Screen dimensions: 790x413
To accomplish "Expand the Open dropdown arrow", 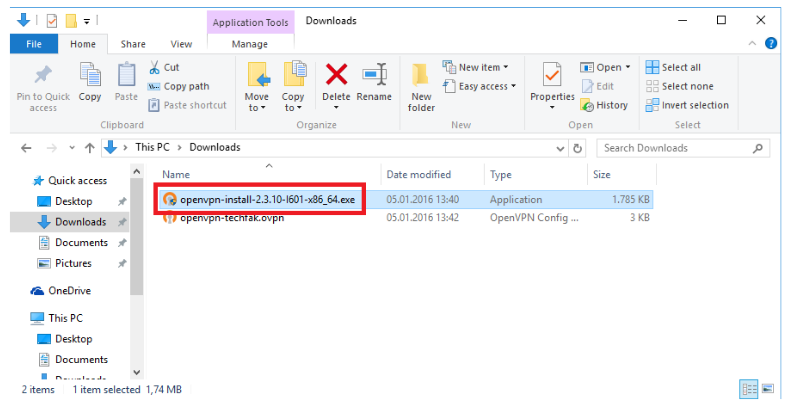I will point(628,67).
